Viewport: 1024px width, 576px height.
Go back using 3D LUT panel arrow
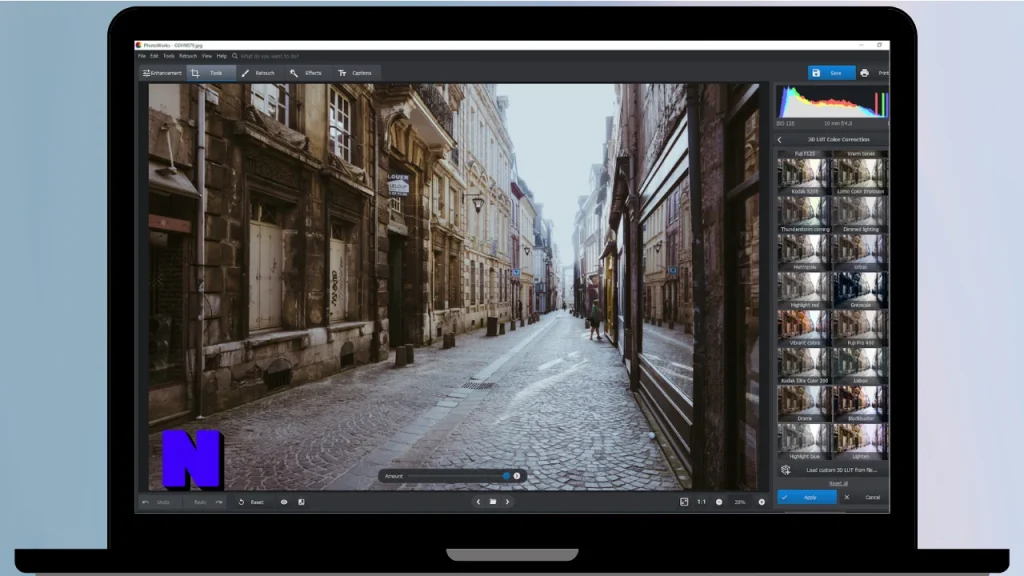779,140
